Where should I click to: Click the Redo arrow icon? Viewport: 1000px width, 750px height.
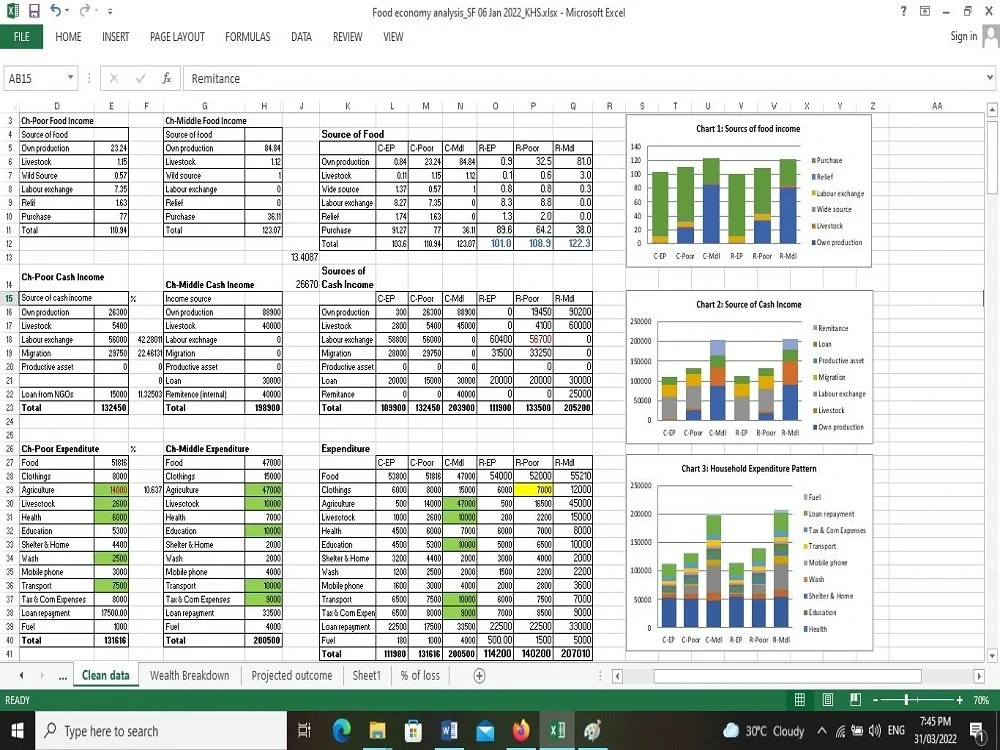(x=85, y=10)
